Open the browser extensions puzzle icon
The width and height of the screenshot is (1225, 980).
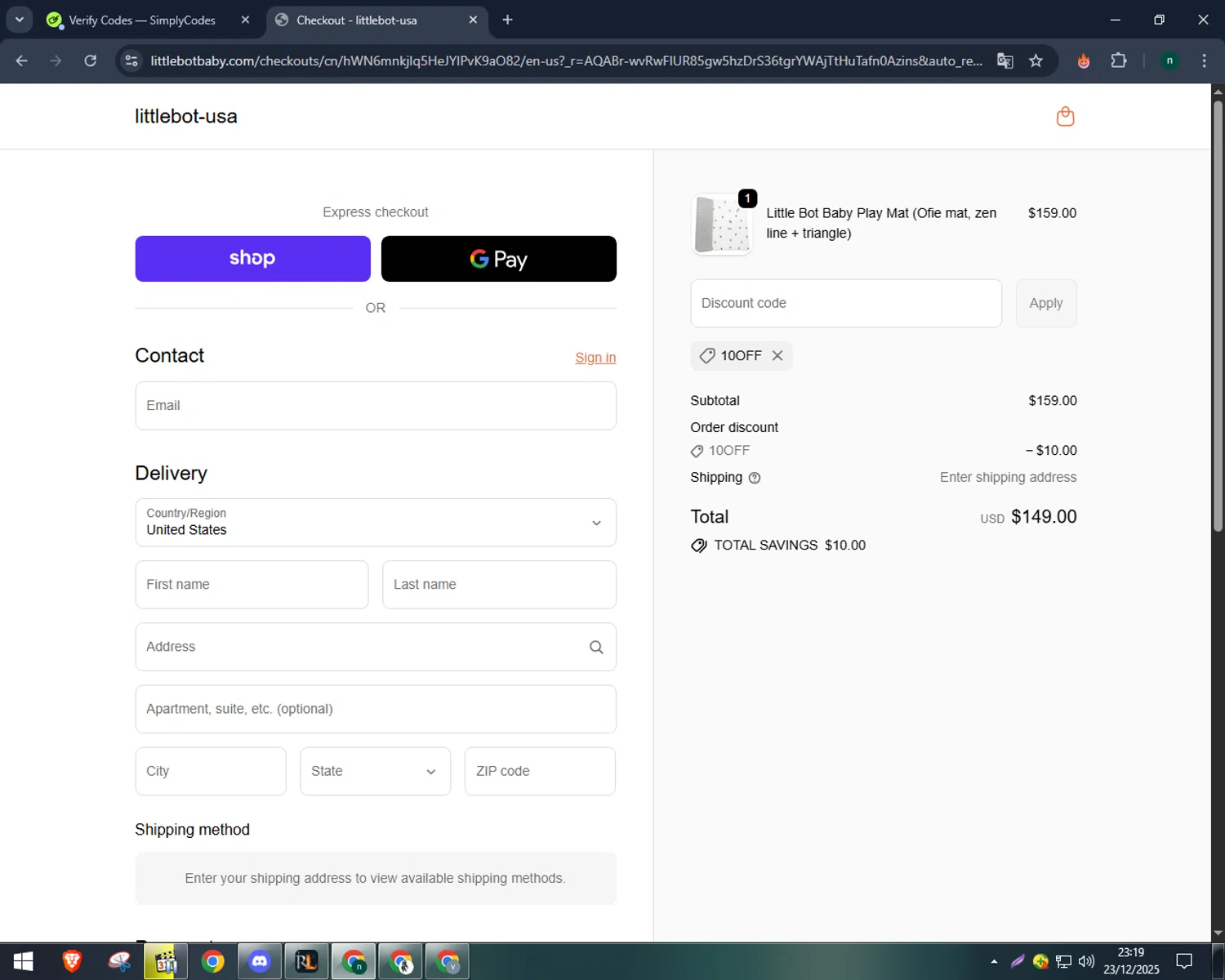[1119, 60]
